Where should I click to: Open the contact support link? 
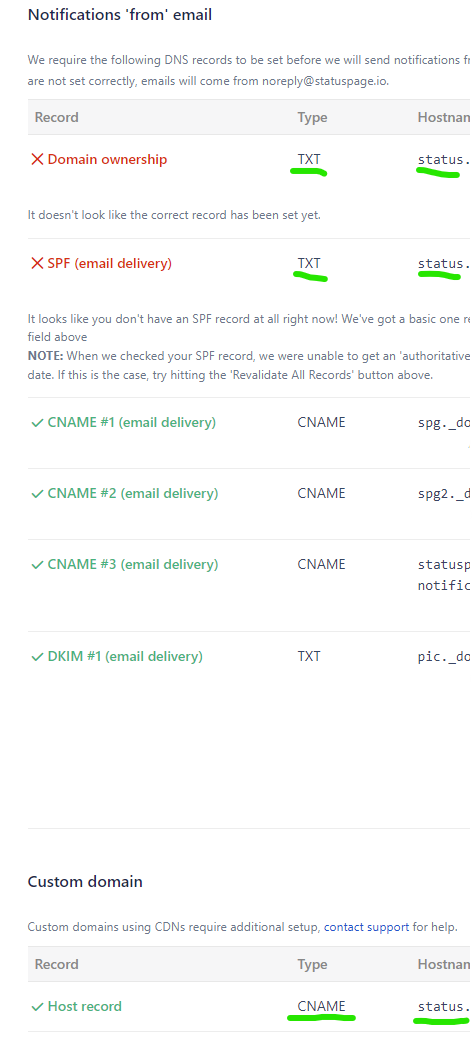click(x=366, y=927)
